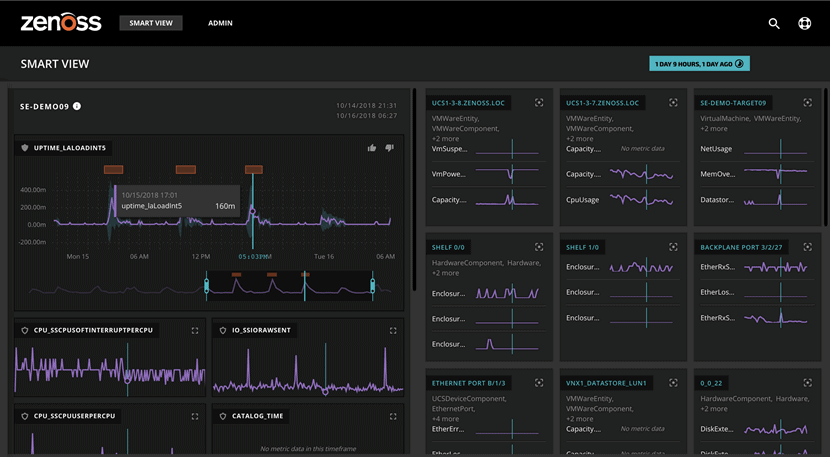Click thumbs down on uptime_laLoadInt5 chart
This screenshot has height=457, width=830.
click(x=390, y=148)
